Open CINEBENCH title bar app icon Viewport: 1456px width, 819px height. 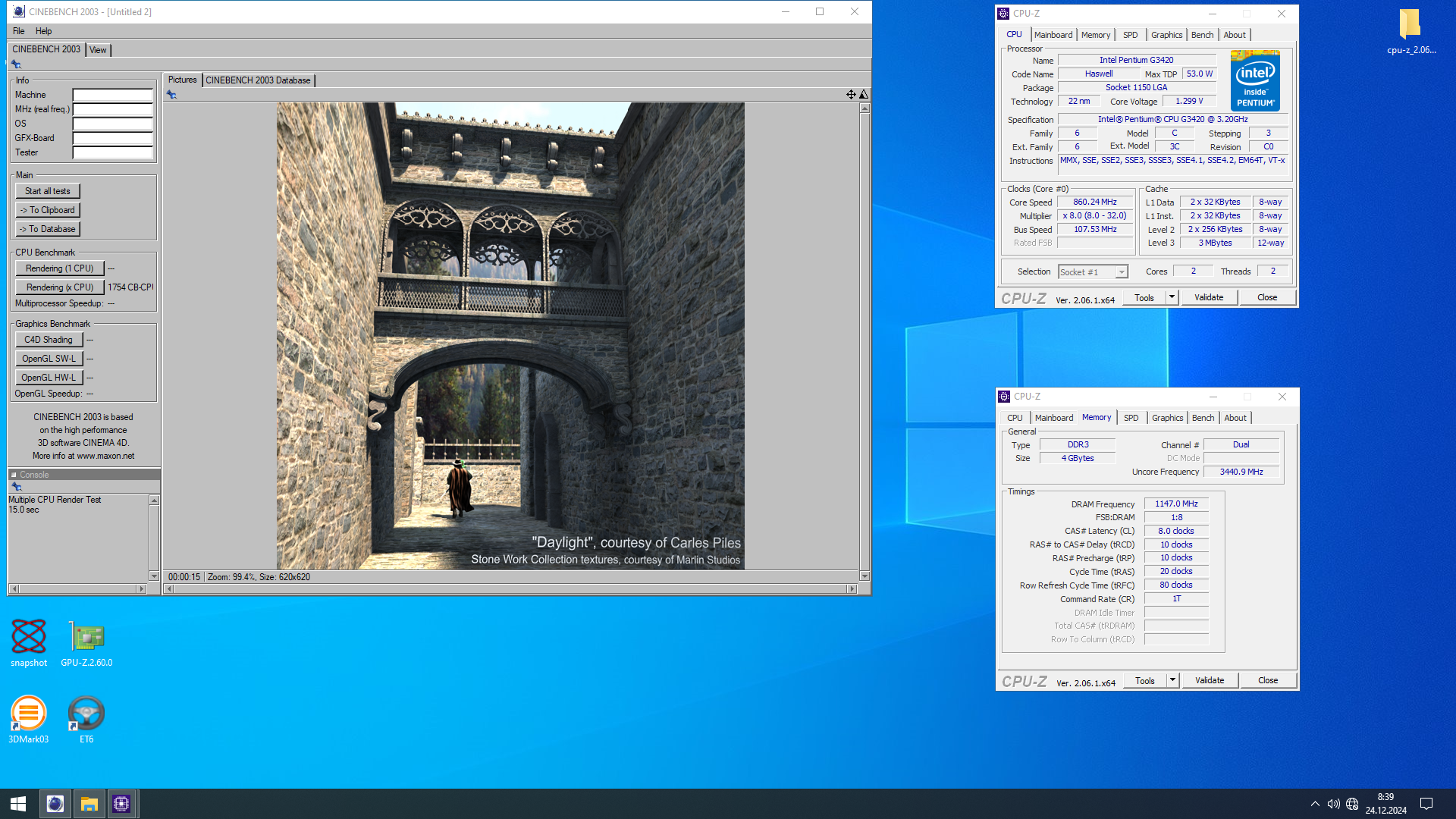(19, 11)
